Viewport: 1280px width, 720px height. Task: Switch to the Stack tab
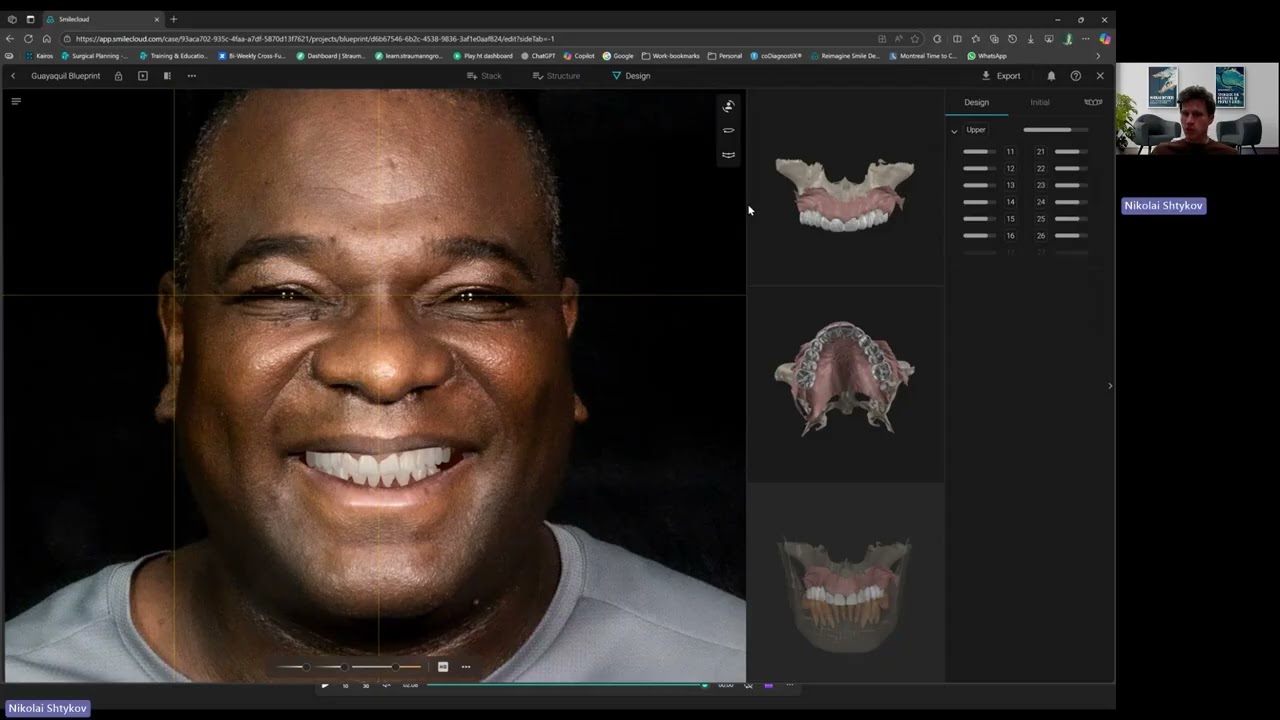(484, 76)
